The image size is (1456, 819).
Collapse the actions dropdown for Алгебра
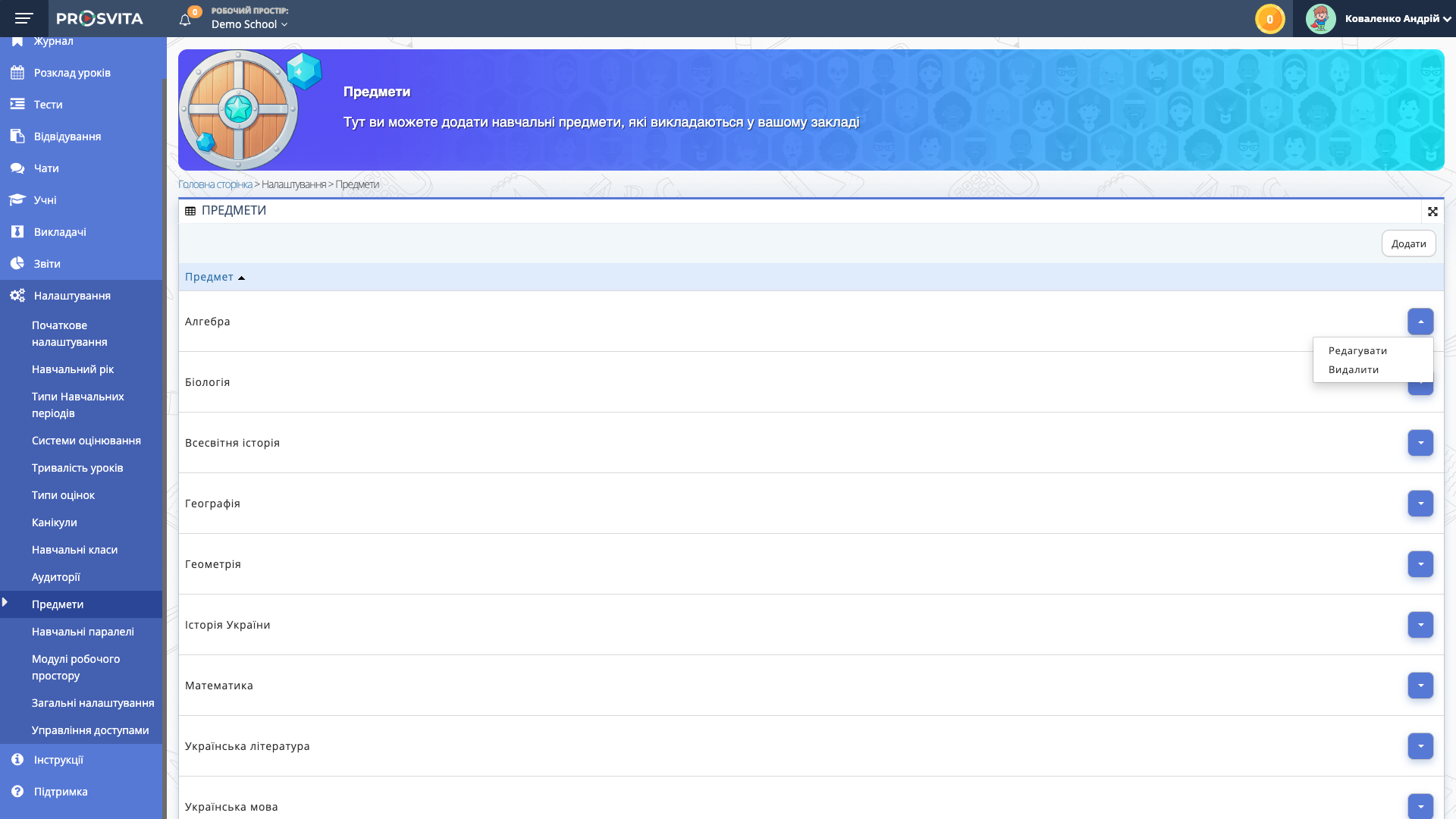(x=1420, y=322)
